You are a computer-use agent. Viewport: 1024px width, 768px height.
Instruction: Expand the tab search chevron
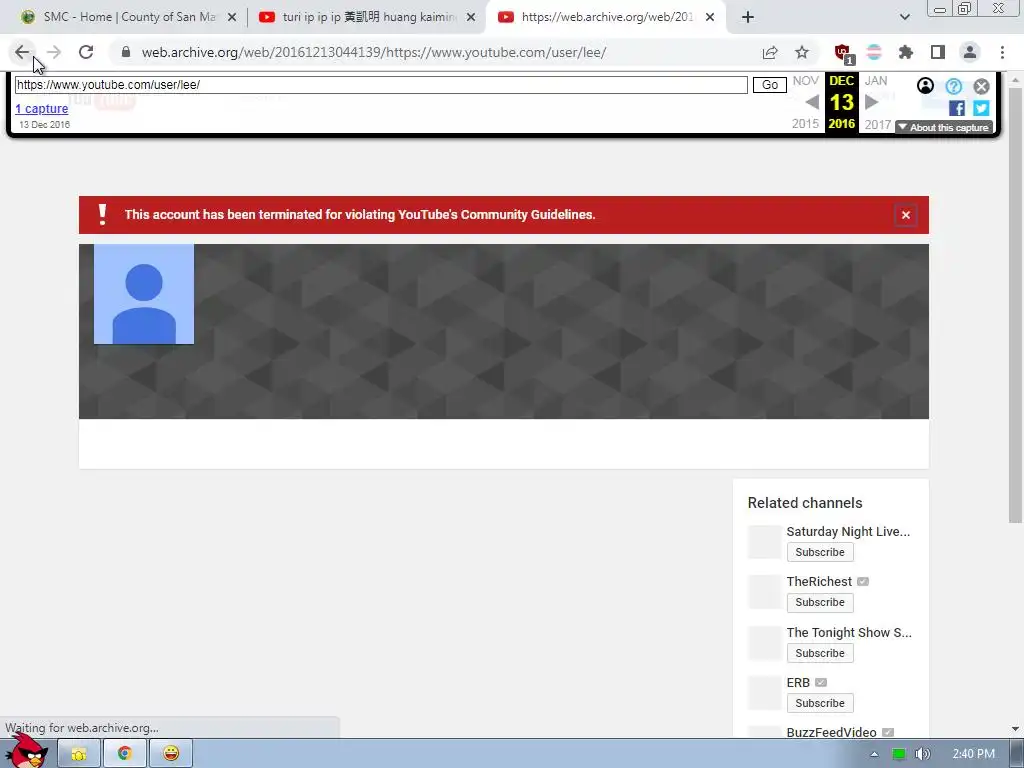904,18
